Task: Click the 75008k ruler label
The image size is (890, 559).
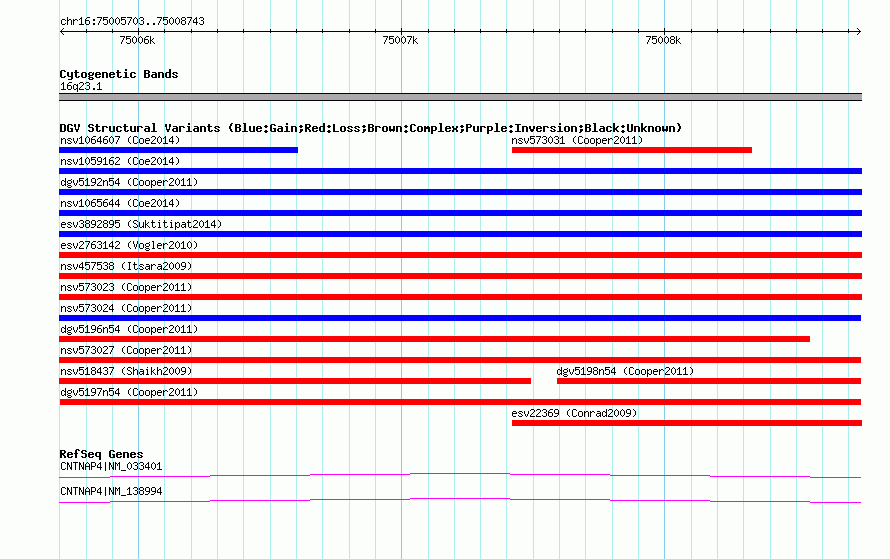Action: (663, 40)
